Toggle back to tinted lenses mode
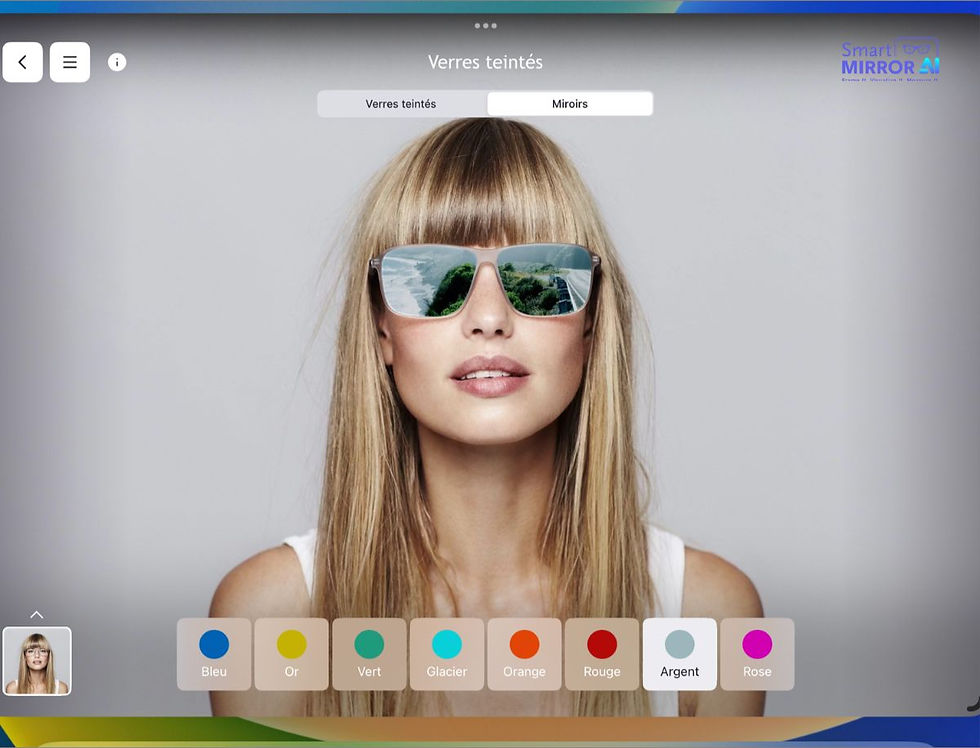Image resolution: width=980 pixels, height=748 pixels. [x=401, y=103]
